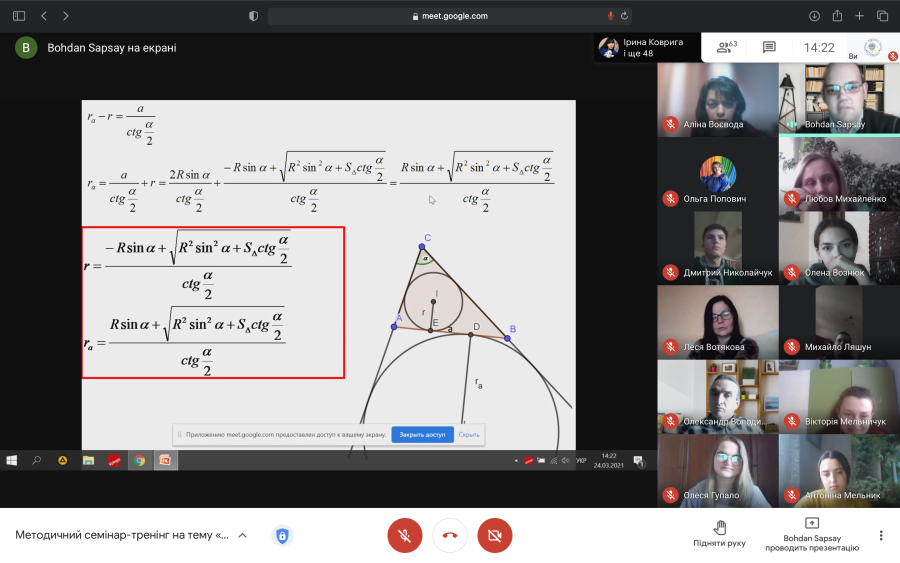
Task: Click your own video tile labeled Ви
Action: [872, 48]
